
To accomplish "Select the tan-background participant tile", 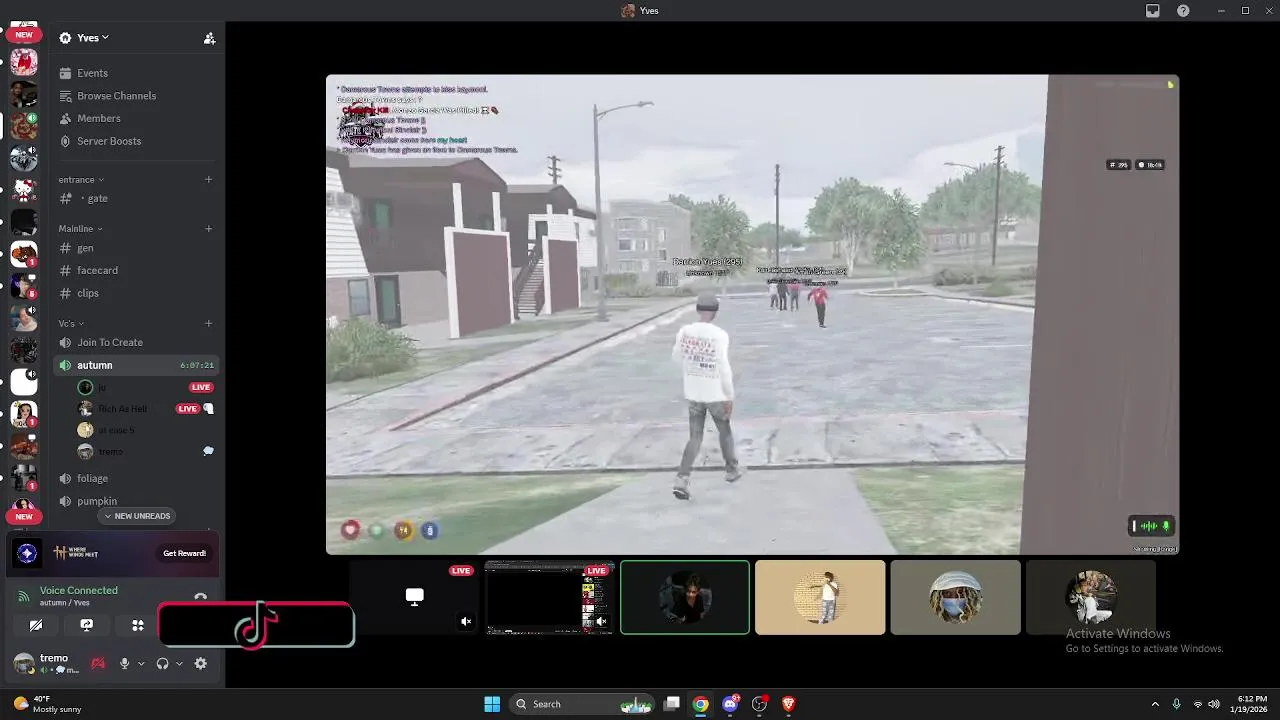I will coord(820,597).
